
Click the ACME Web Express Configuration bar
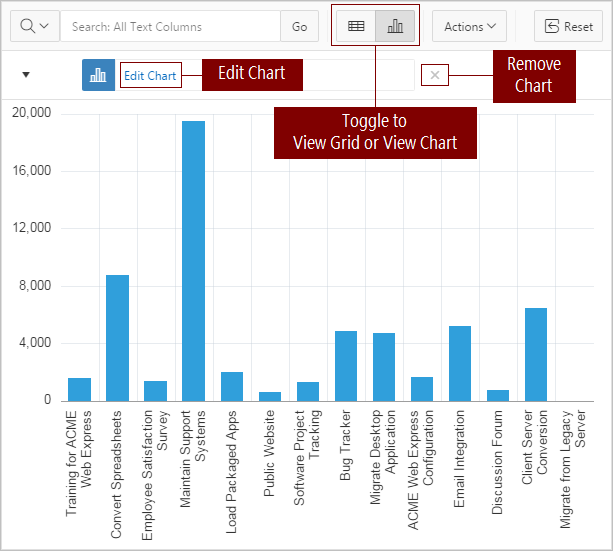(422, 389)
